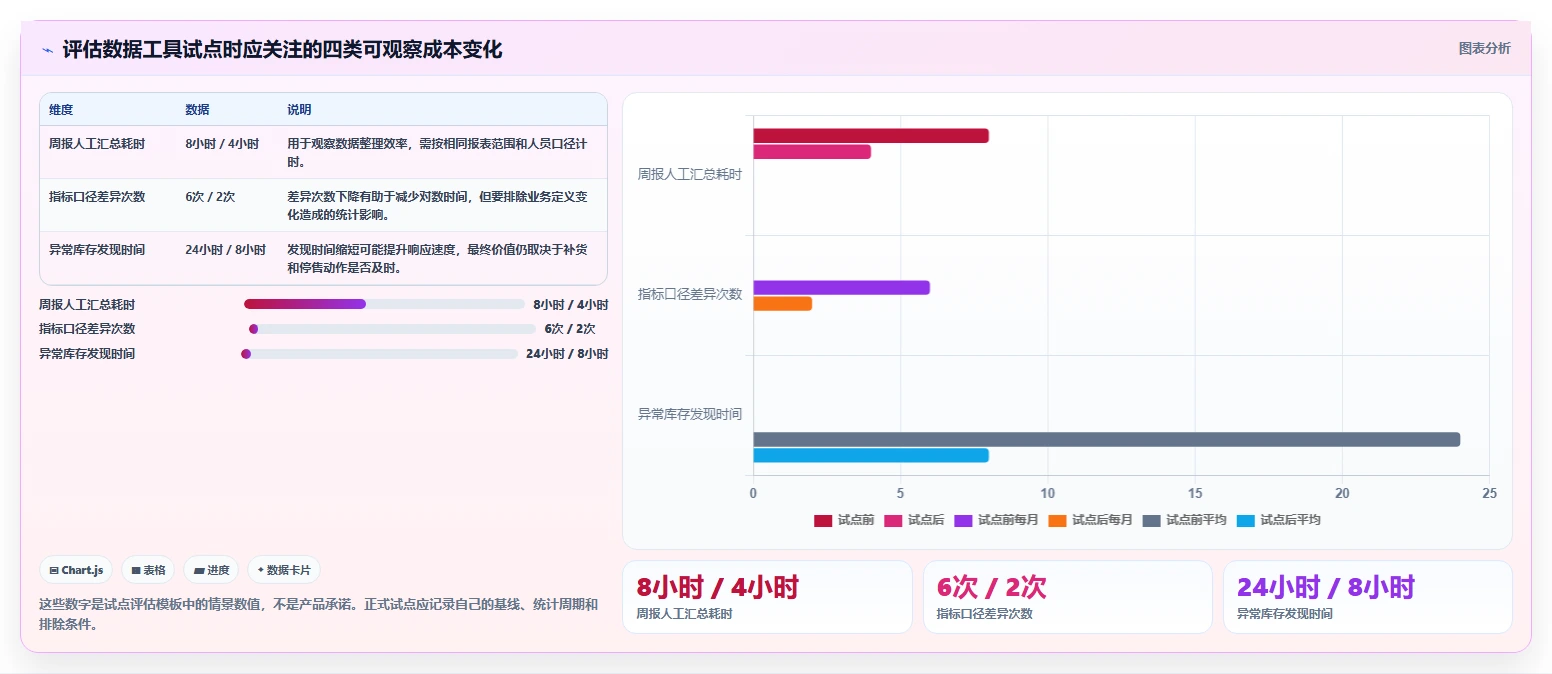Click the 异常库存发现时间 progress bar
Viewport: 1552px width, 674px height.
coord(379,354)
